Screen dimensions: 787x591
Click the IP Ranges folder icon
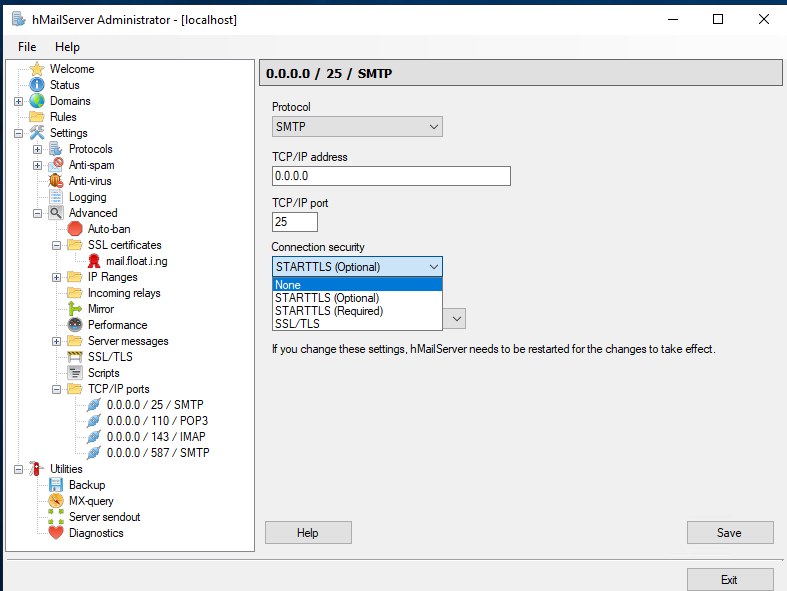click(75, 277)
